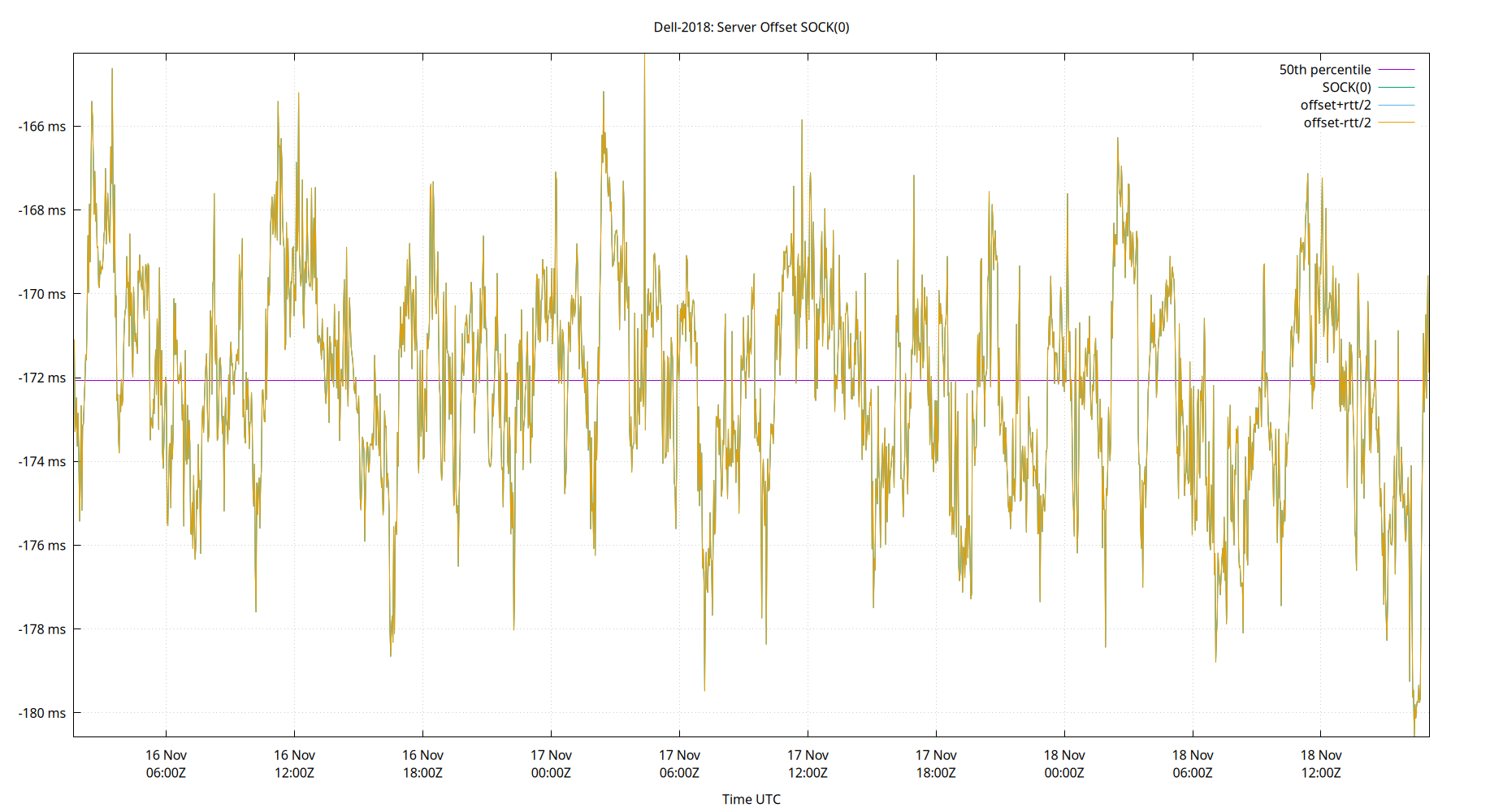This screenshot has width=1503, height=812.
Task: Toggle the "offset+rtt/2" legend entry
Action: pos(1336,104)
